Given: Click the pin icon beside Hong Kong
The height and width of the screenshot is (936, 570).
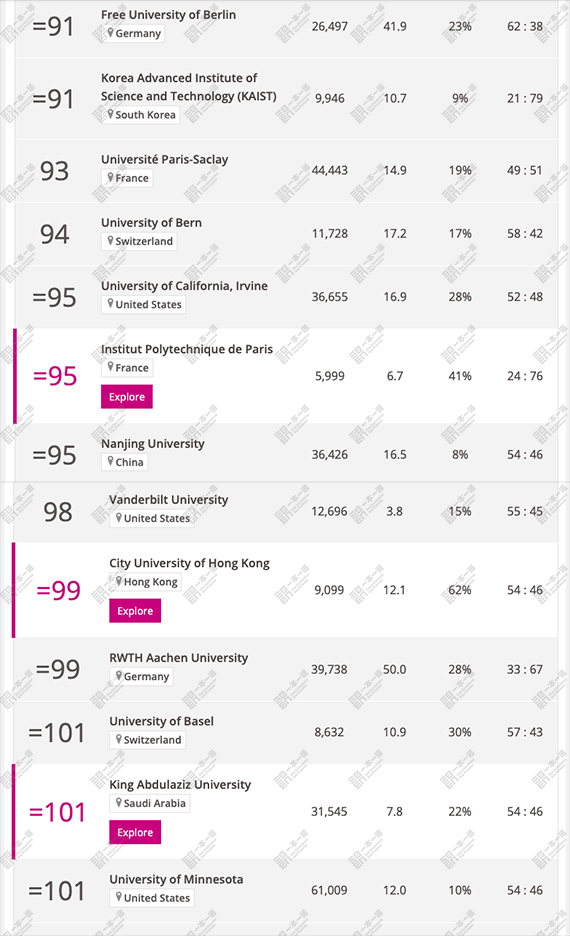Looking at the screenshot, I should (119, 581).
